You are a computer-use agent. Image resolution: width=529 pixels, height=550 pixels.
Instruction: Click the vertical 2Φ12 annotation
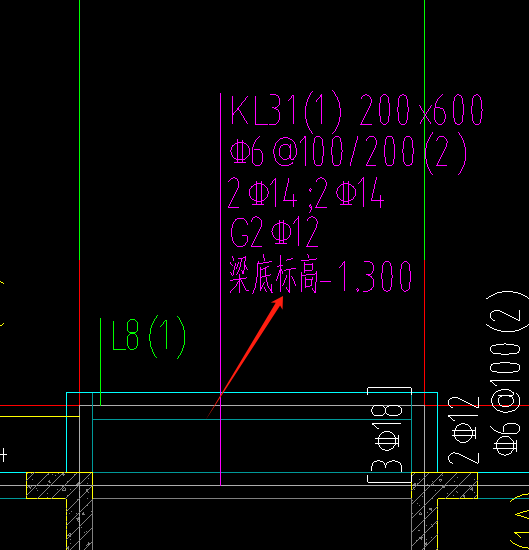(x=464, y=431)
